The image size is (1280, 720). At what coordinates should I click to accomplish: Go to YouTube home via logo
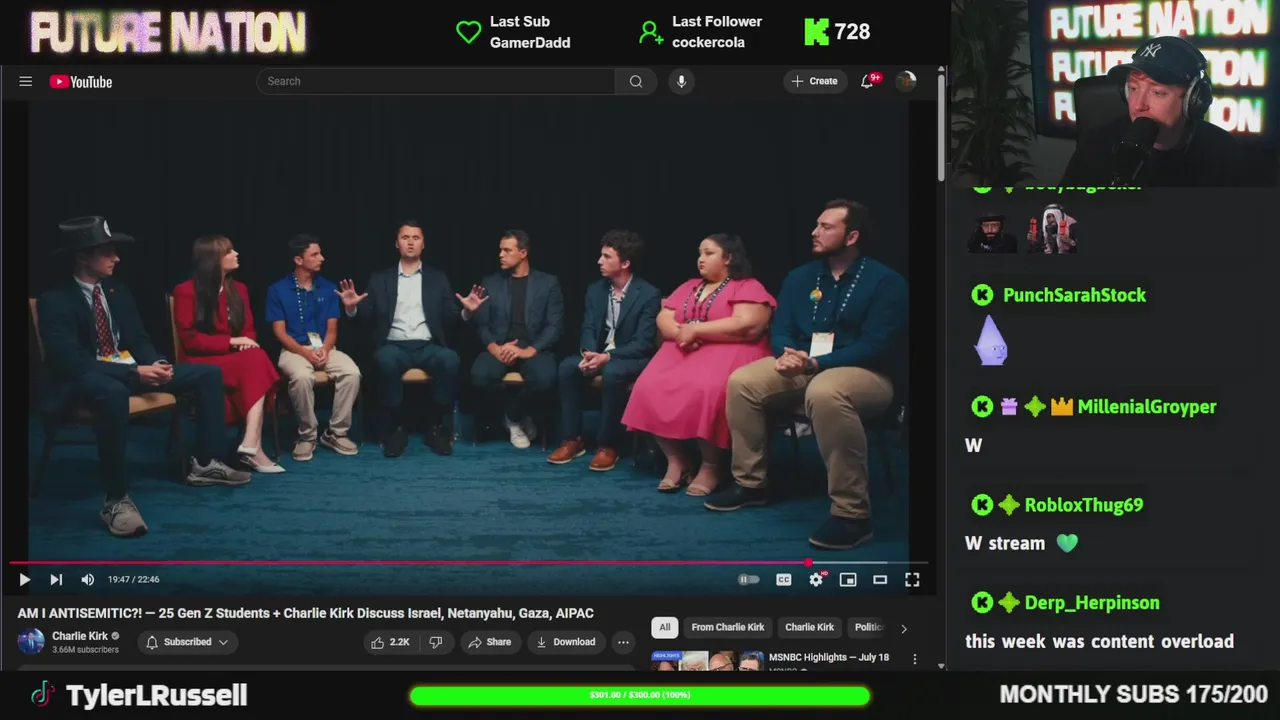tap(80, 82)
